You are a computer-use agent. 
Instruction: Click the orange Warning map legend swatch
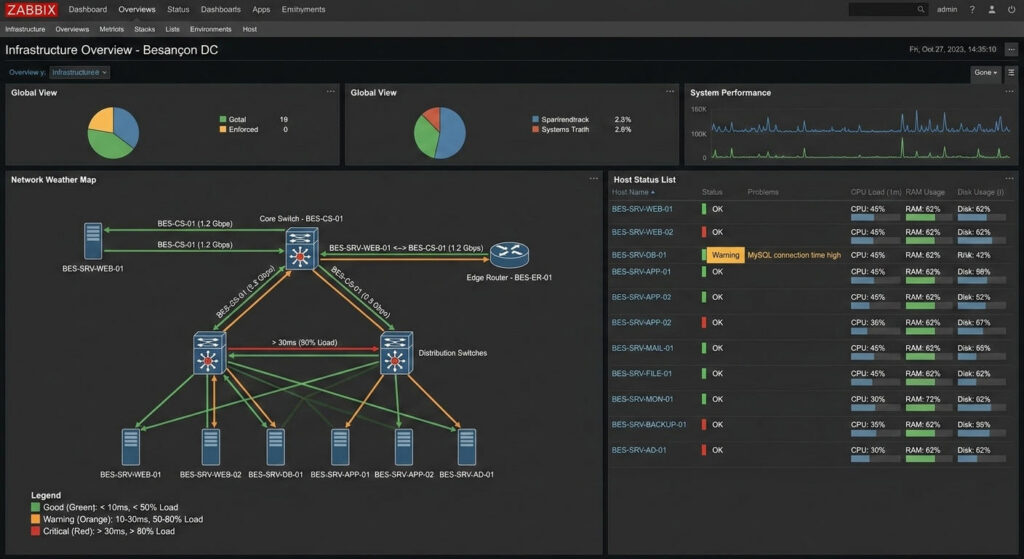[x=35, y=519]
